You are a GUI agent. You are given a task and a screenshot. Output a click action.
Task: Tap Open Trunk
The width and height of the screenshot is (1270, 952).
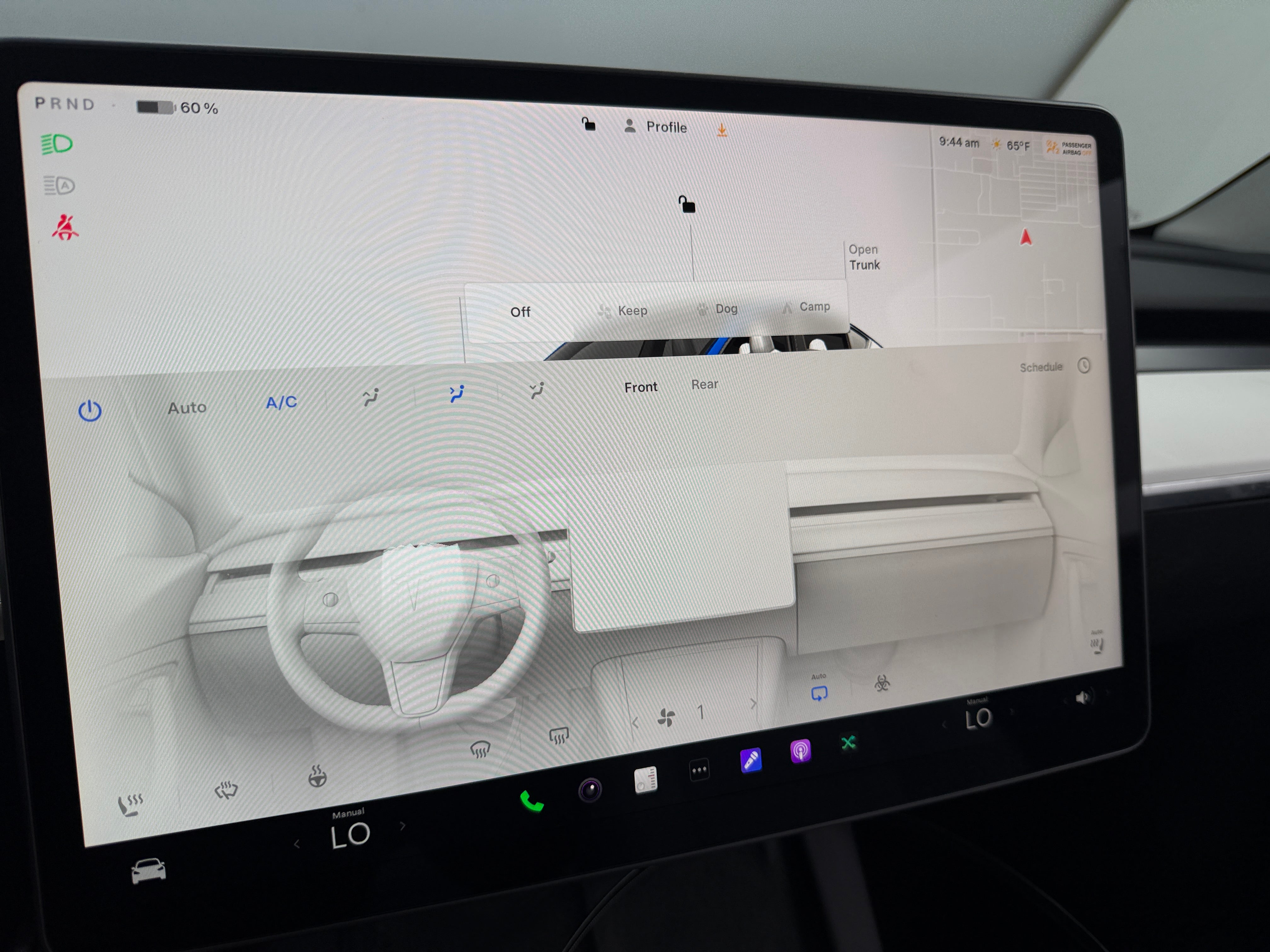(863, 257)
